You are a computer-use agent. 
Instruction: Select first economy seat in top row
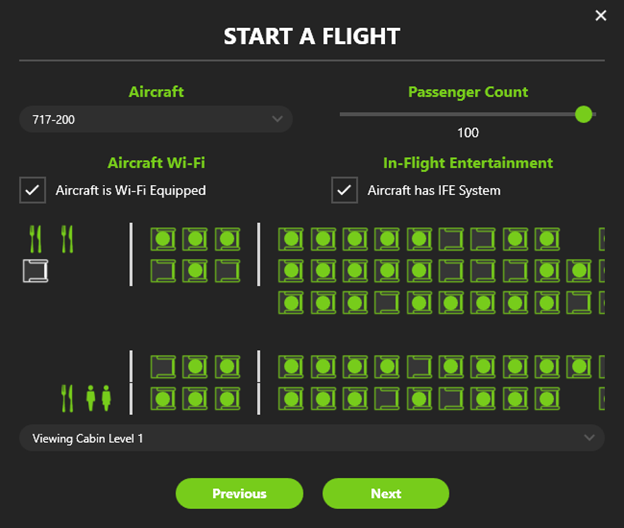(291, 239)
